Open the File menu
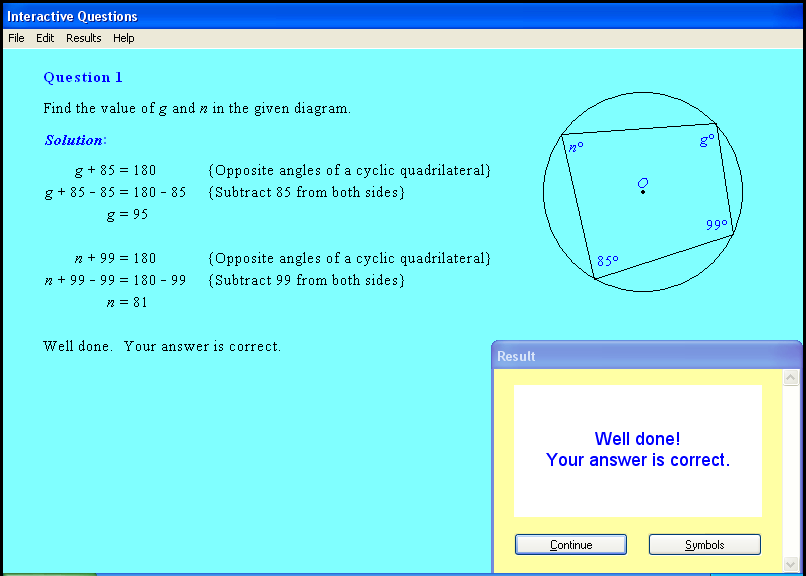Image resolution: width=806 pixels, height=576 pixels. pos(16,38)
